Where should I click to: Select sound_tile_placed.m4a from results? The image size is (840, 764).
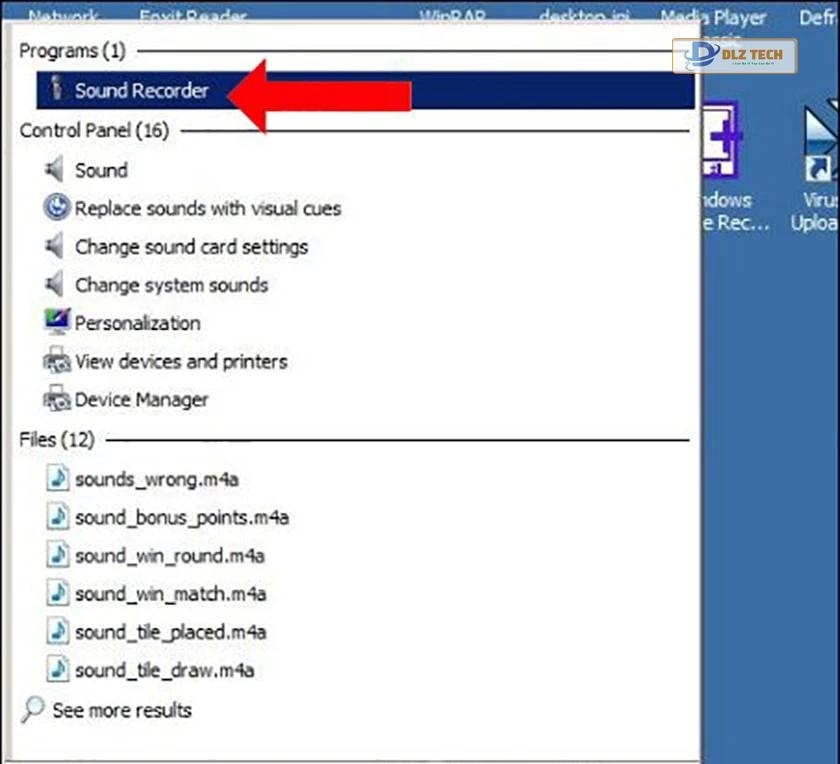click(x=170, y=632)
